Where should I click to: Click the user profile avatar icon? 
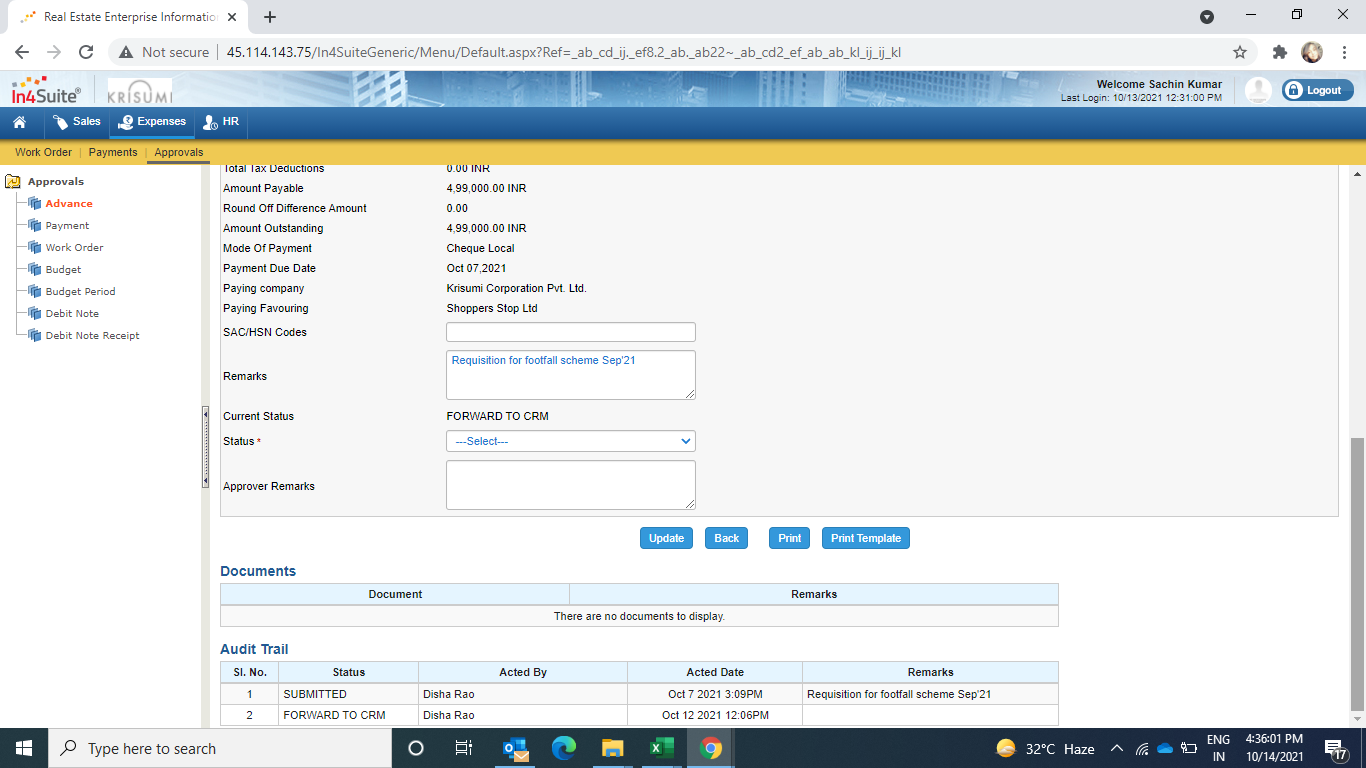tap(1258, 90)
